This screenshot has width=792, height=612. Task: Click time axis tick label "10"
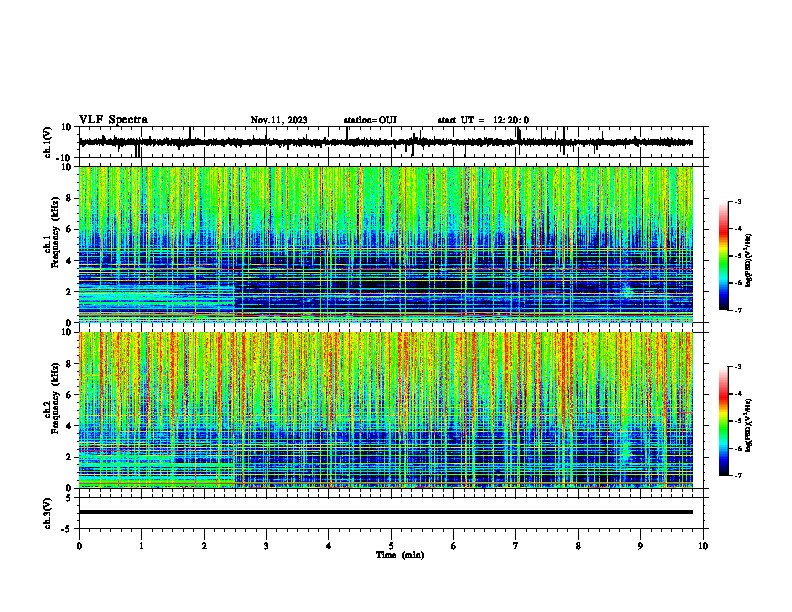(x=703, y=546)
